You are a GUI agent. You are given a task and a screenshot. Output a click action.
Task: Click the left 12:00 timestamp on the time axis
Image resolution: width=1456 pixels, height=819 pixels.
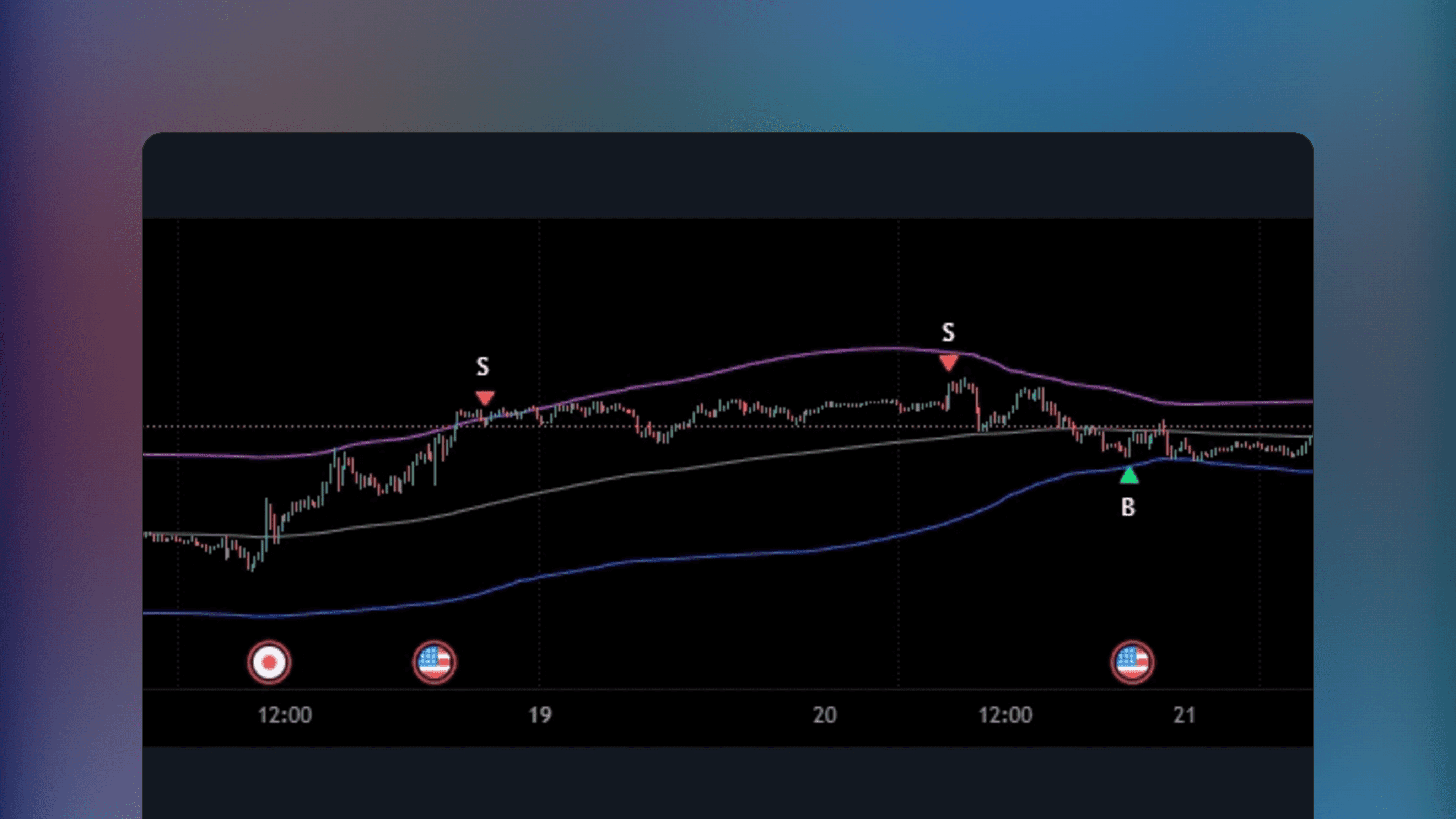point(285,715)
